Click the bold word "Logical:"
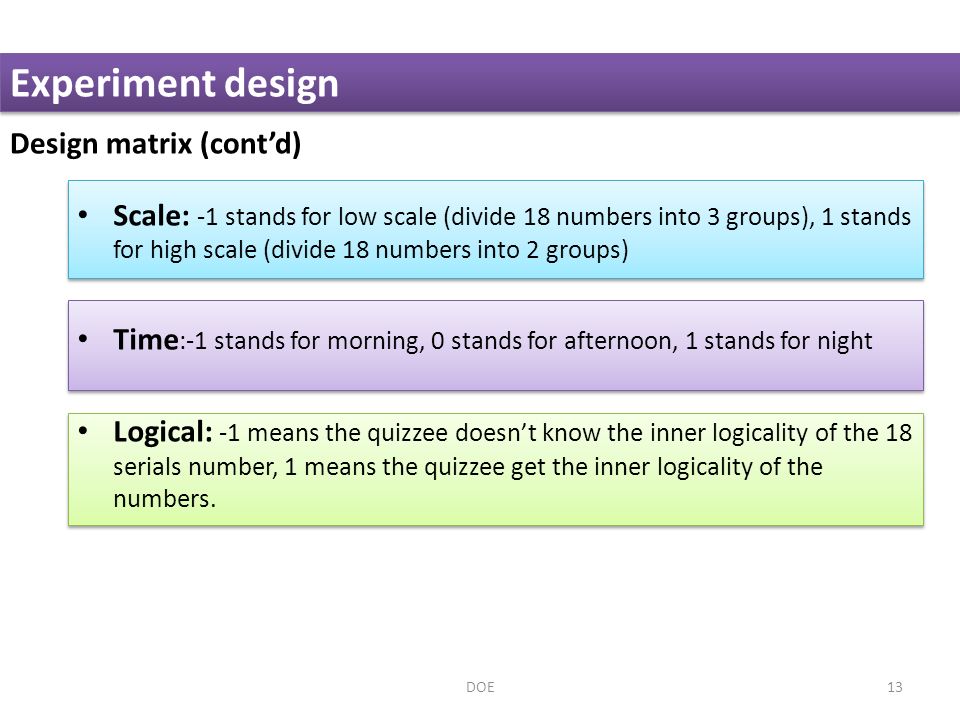Viewport: 960px width, 720px height. click(163, 432)
